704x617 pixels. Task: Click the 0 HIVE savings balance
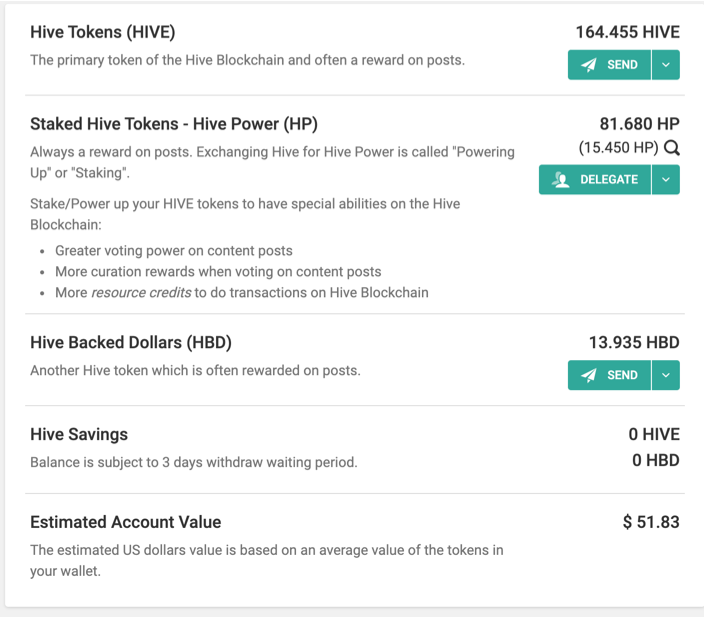point(654,434)
